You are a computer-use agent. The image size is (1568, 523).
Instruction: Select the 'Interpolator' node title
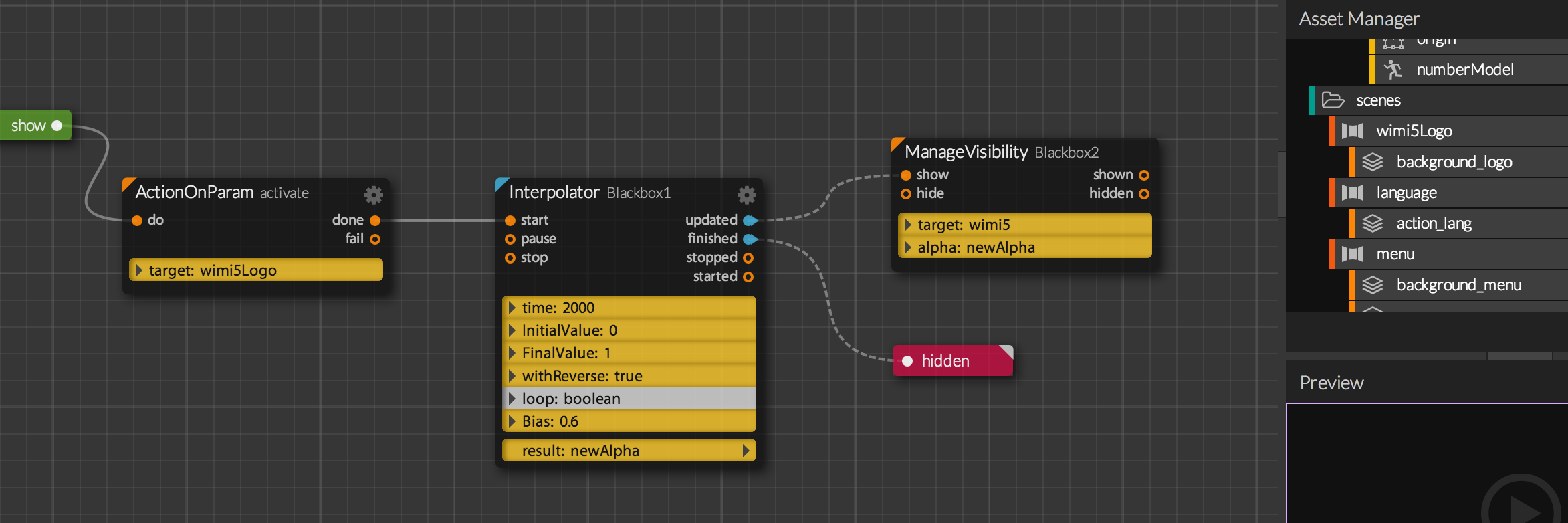554,193
